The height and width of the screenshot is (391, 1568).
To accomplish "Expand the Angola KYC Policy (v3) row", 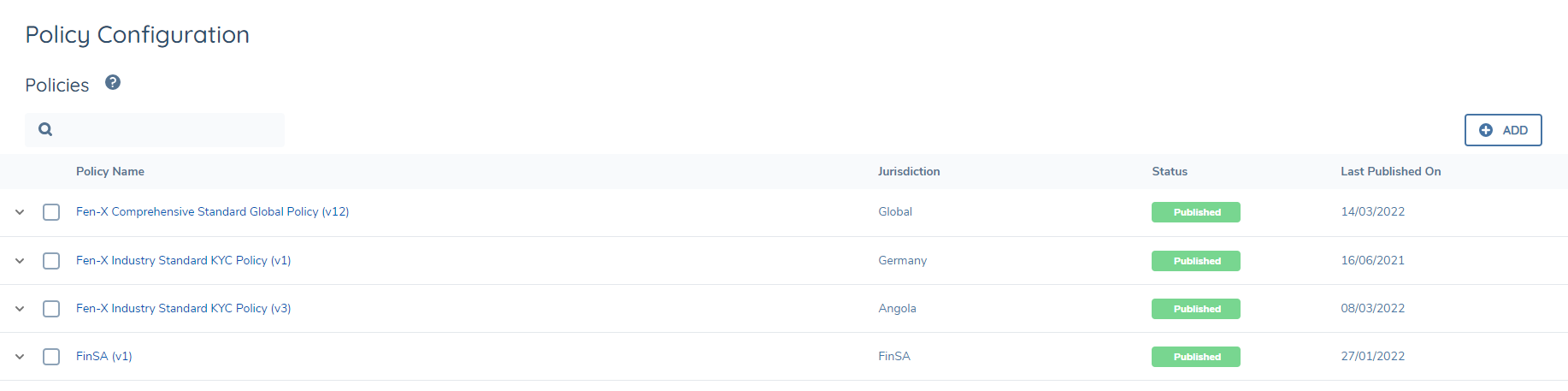I will [x=20, y=309].
